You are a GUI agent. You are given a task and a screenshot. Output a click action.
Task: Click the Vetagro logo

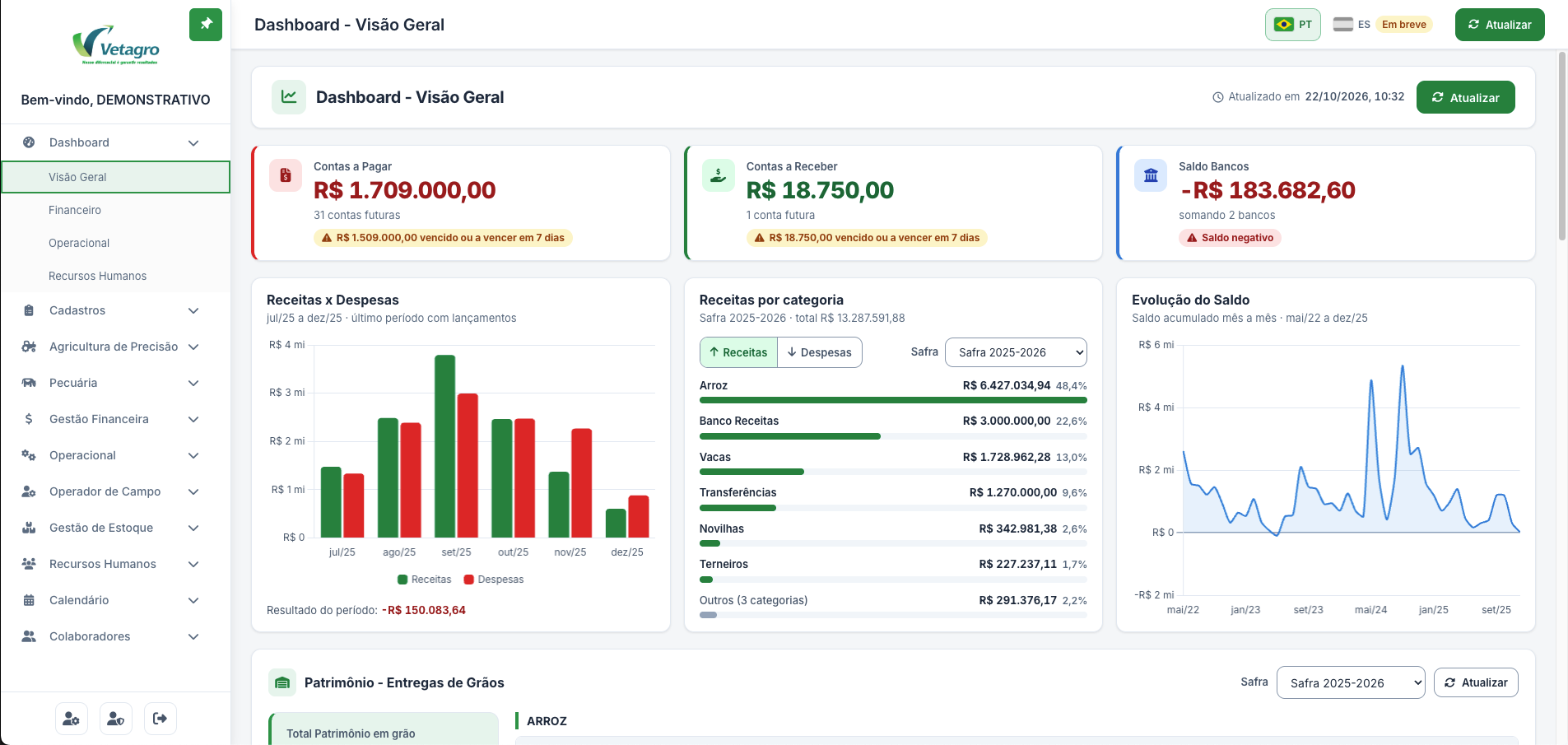(115, 45)
